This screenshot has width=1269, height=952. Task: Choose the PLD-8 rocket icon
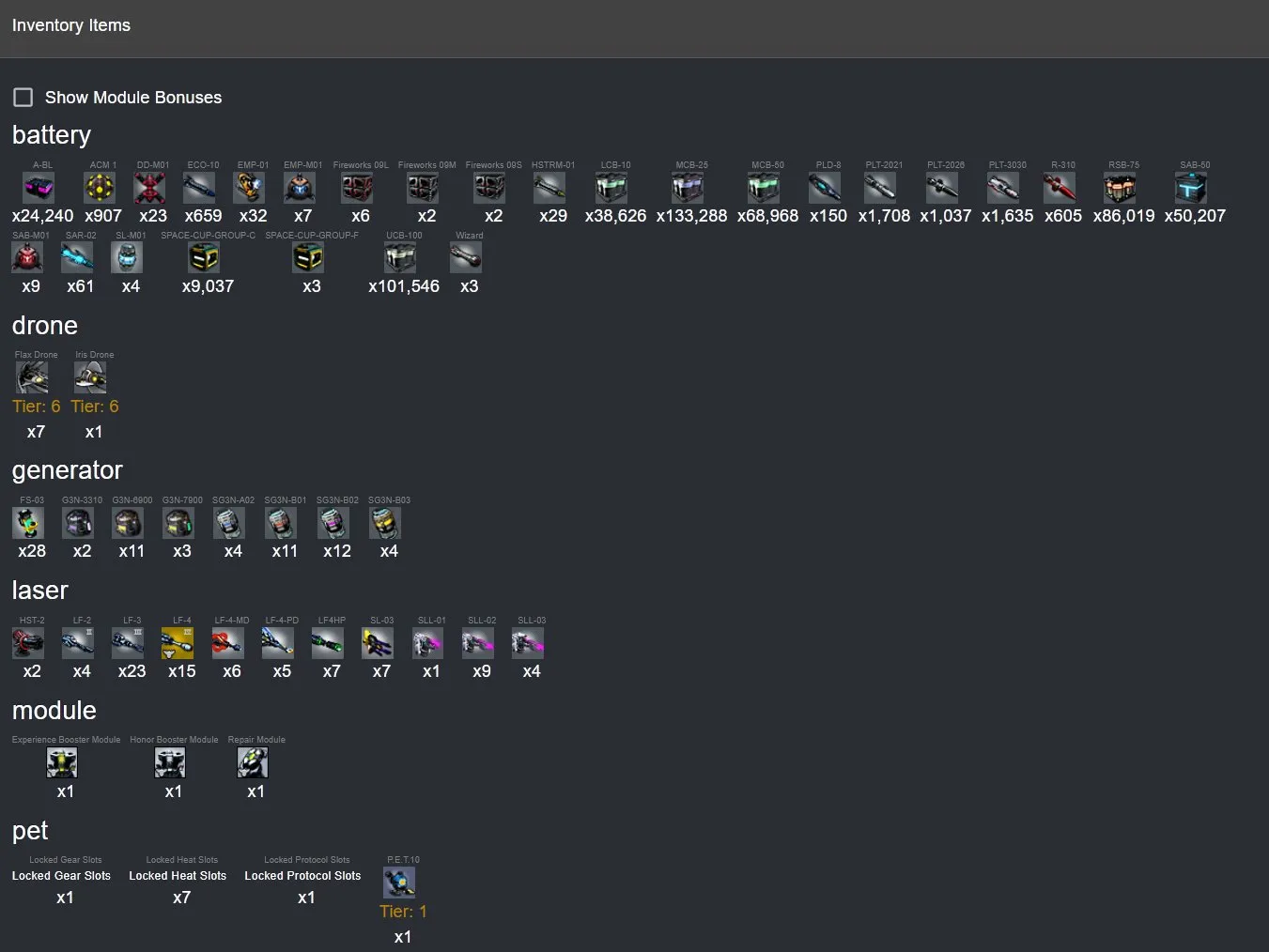coord(825,188)
